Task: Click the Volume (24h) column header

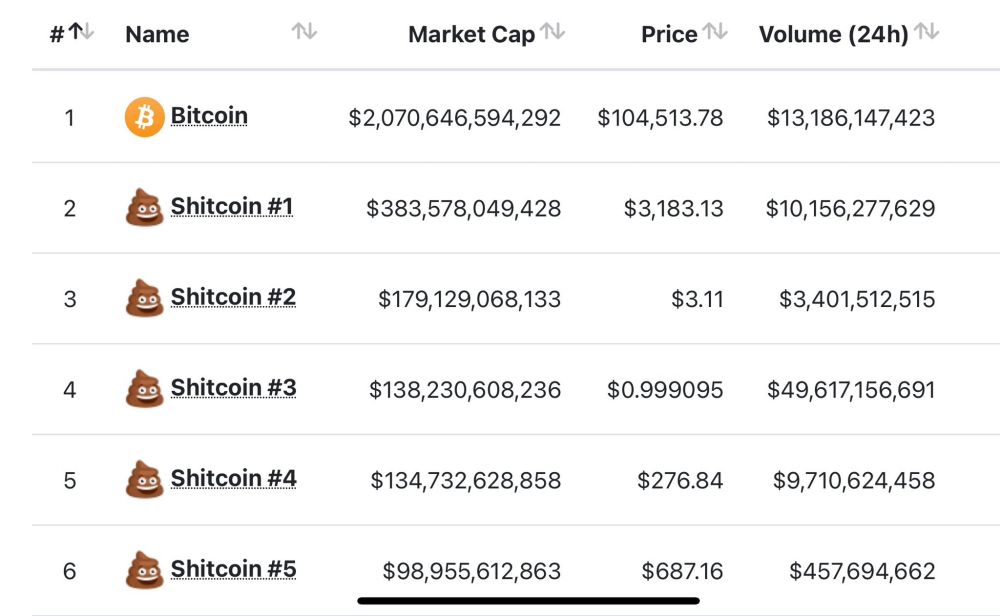Action: (834, 34)
